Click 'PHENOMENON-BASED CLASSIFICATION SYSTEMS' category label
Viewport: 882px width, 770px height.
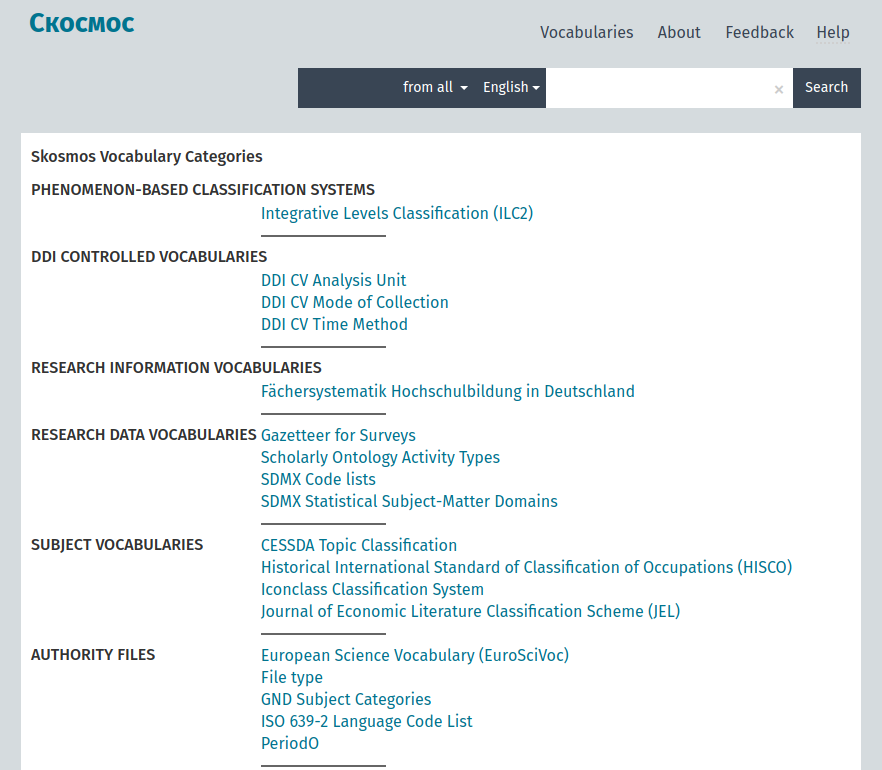(x=202, y=190)
